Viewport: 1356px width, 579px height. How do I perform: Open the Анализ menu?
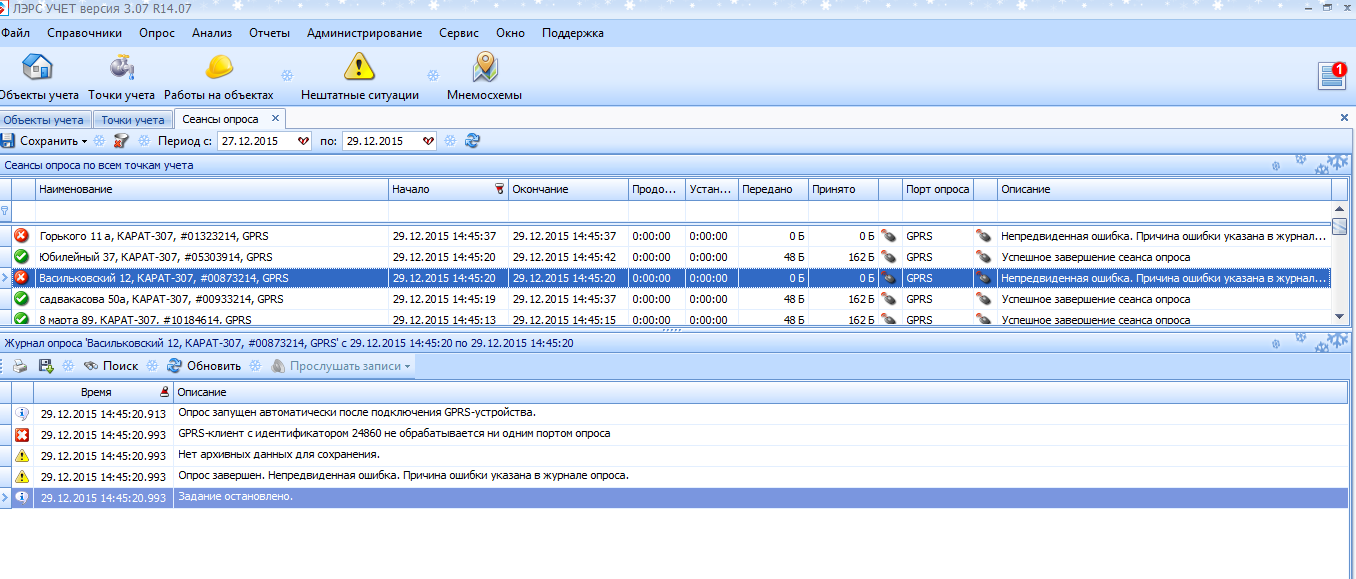(x=212, y=33)
